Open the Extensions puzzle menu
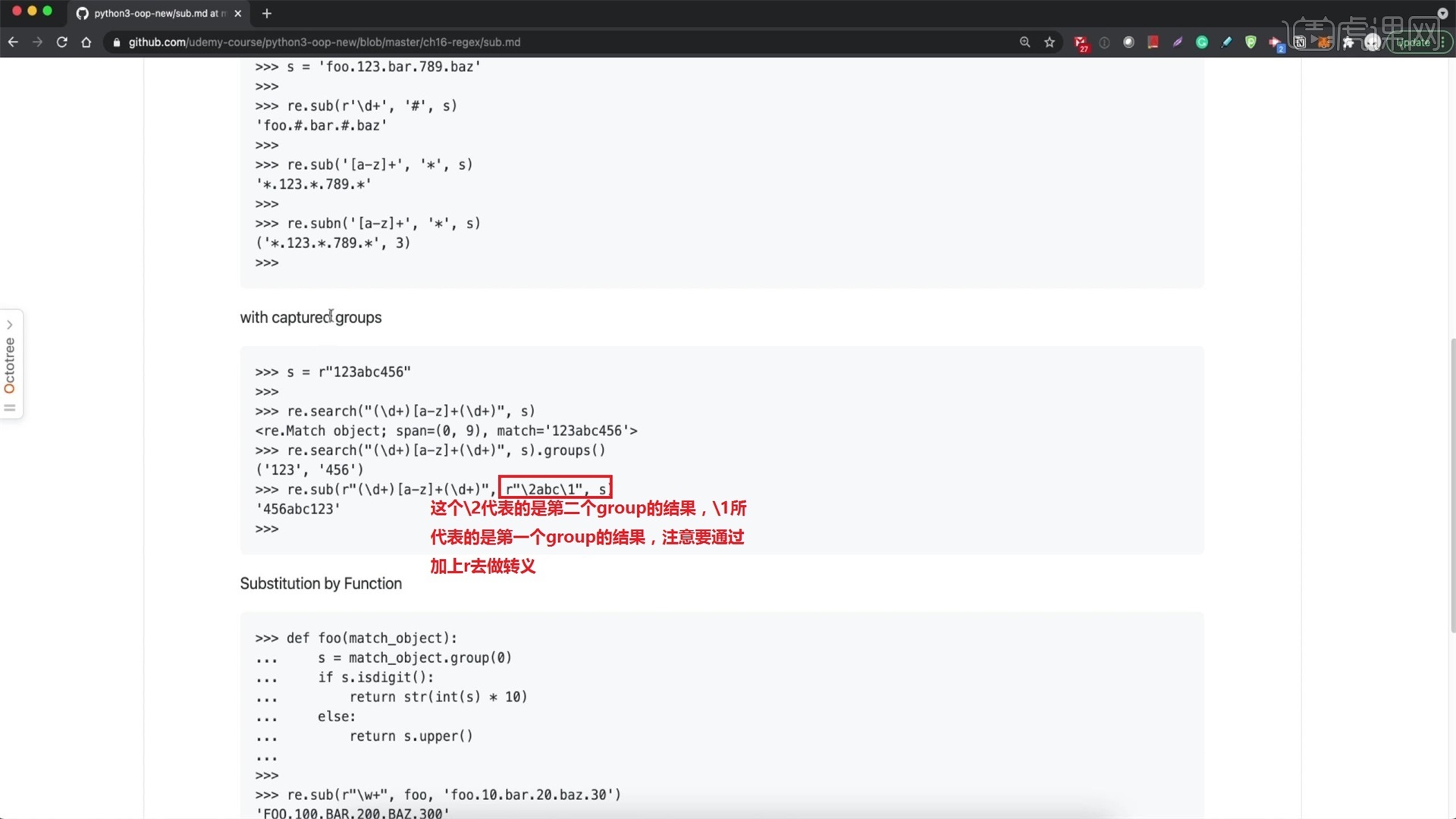Image resolution: width=1456 pixels, height=819 pixels. tap(1348, 42)
